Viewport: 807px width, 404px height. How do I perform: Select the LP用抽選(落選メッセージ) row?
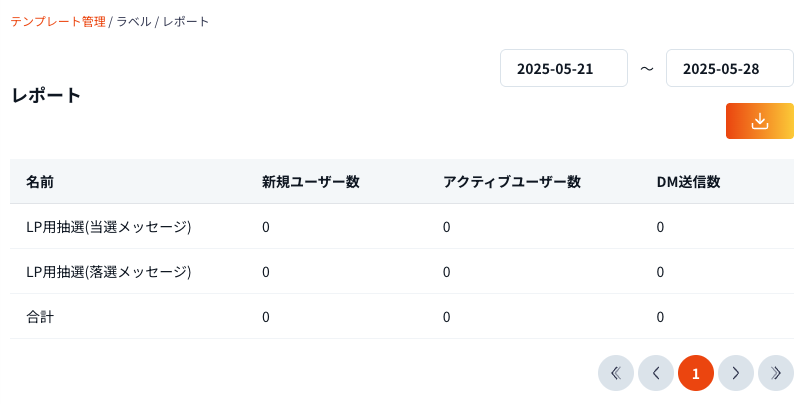[108, 272]
